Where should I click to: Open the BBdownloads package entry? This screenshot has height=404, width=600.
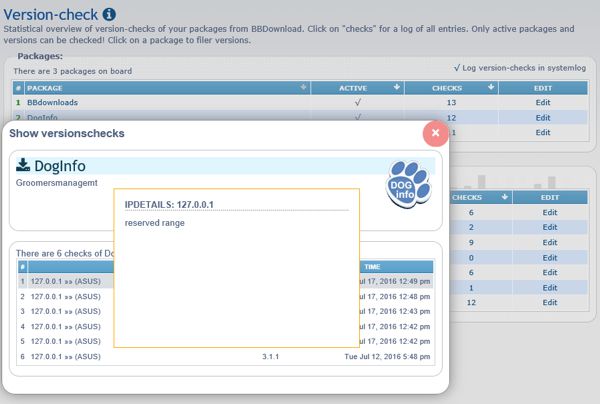click(52, 102)
